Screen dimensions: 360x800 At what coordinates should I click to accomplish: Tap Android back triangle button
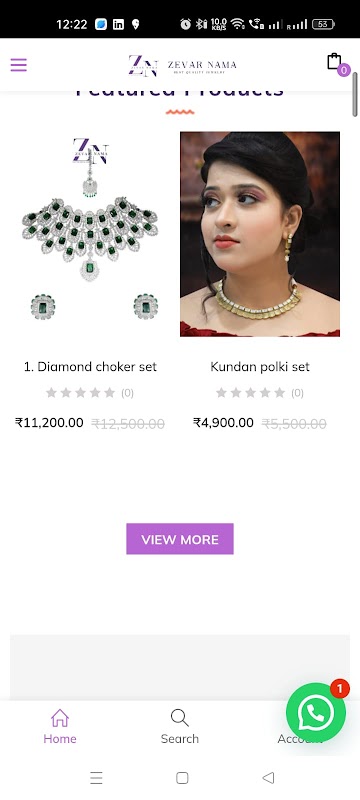point(268,778)
